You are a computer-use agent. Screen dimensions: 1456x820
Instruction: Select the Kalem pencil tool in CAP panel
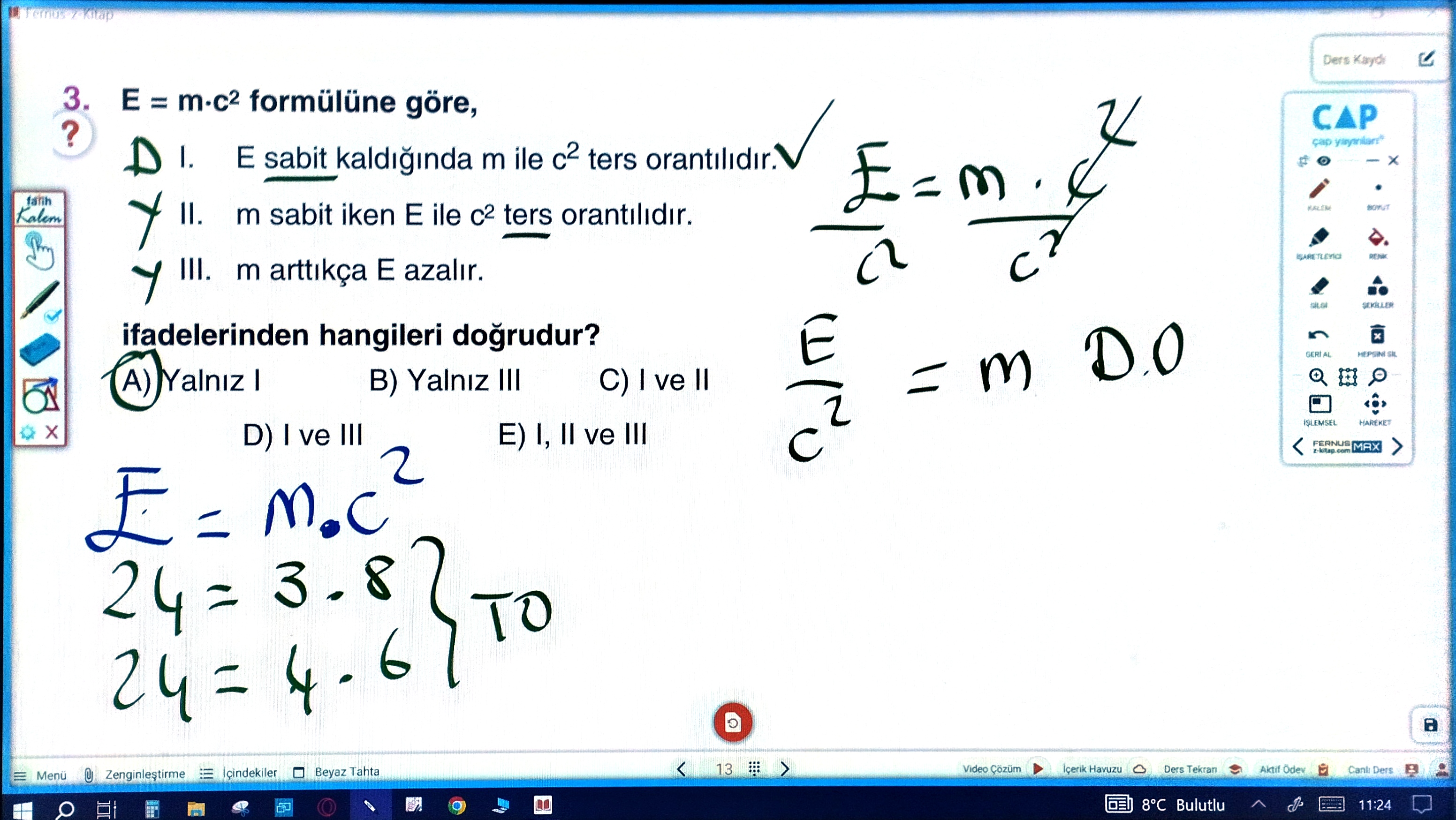[1319, 190]
